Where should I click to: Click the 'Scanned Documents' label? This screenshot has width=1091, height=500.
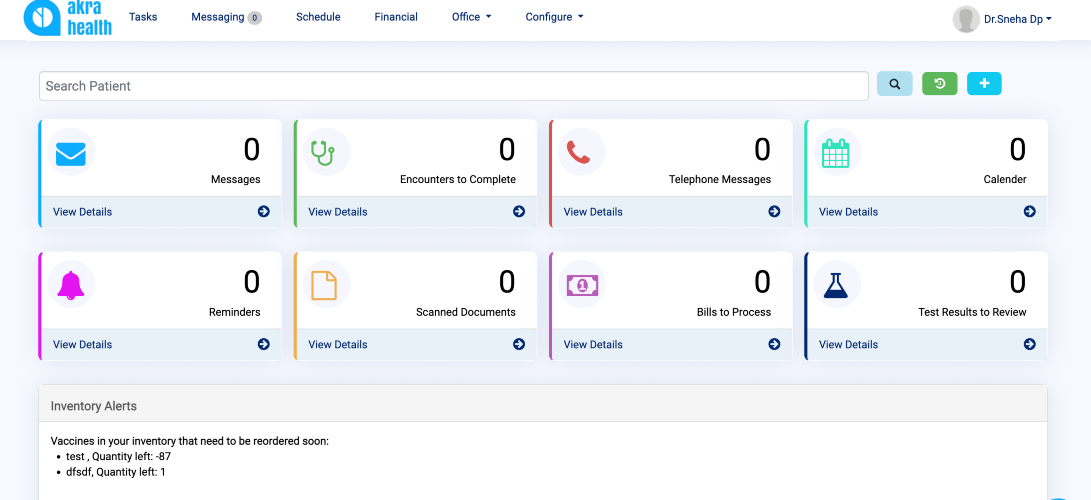pos(466,312)
